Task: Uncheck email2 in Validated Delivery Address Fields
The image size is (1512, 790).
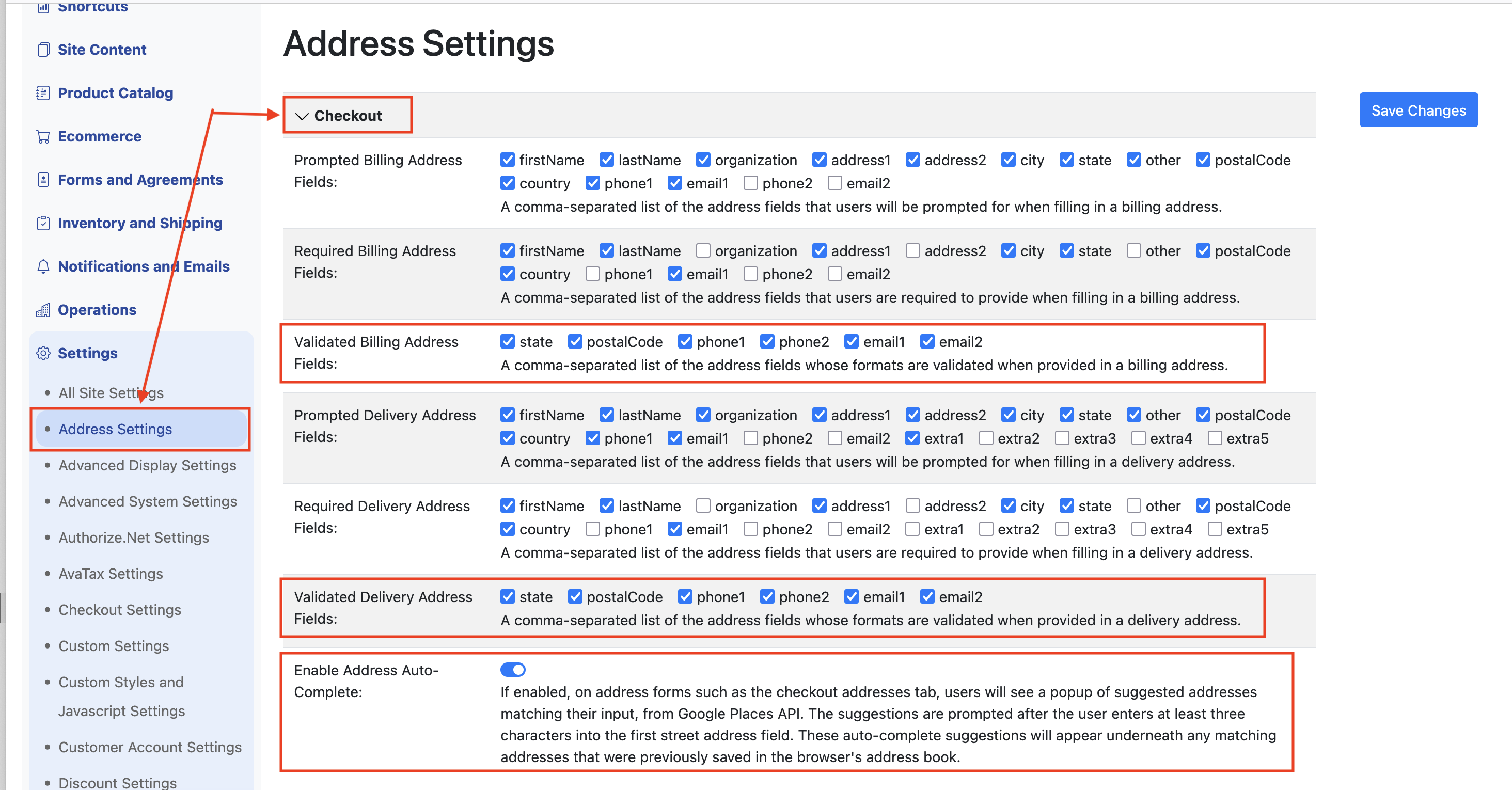Action: tap(927, 597)
